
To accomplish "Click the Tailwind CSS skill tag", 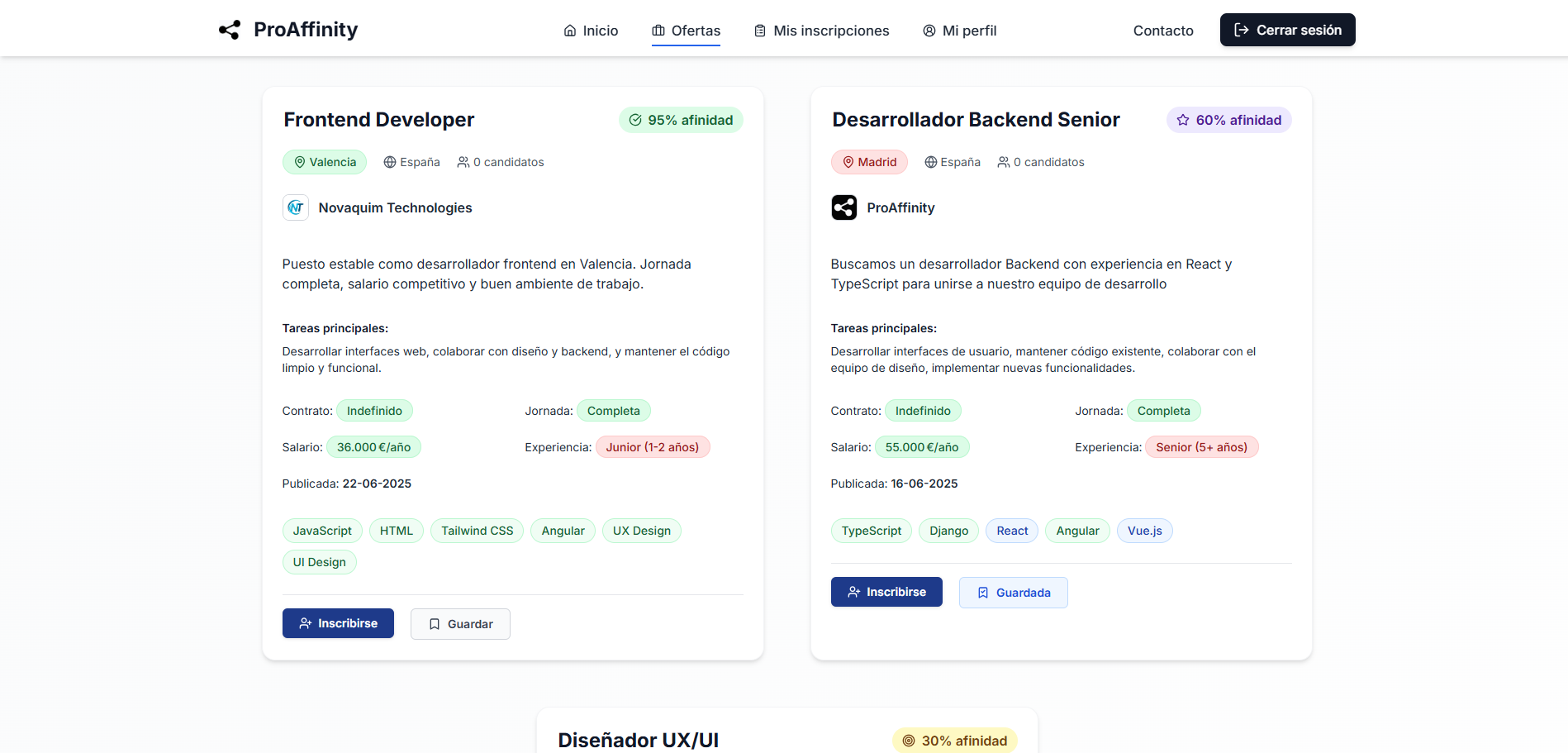I will (477, 531).
